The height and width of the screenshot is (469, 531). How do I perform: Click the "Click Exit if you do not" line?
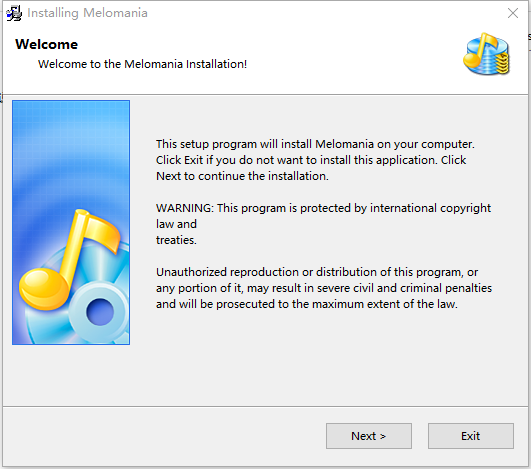311,160
